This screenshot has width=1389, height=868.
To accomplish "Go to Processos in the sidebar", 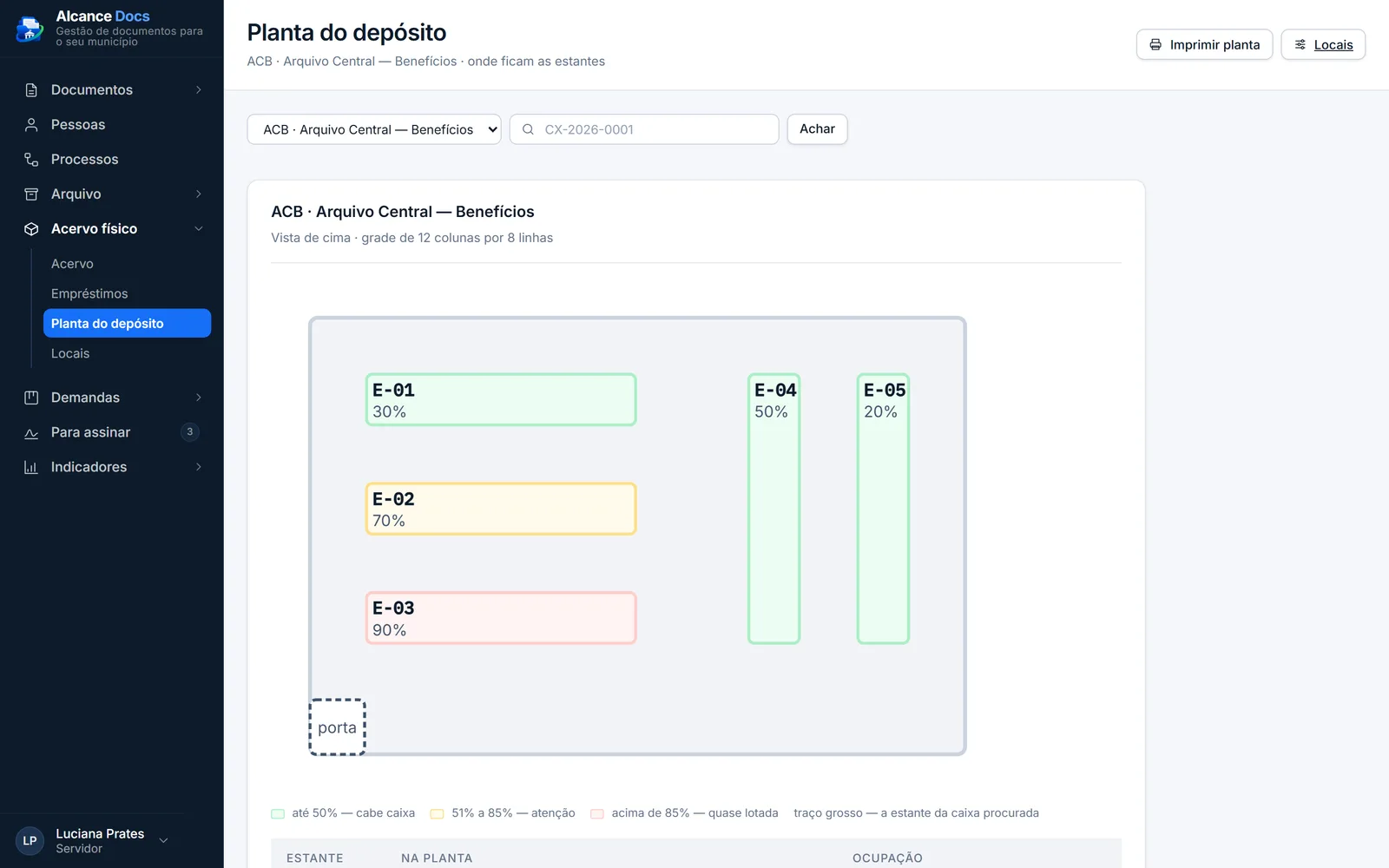I will click(112, 160).
